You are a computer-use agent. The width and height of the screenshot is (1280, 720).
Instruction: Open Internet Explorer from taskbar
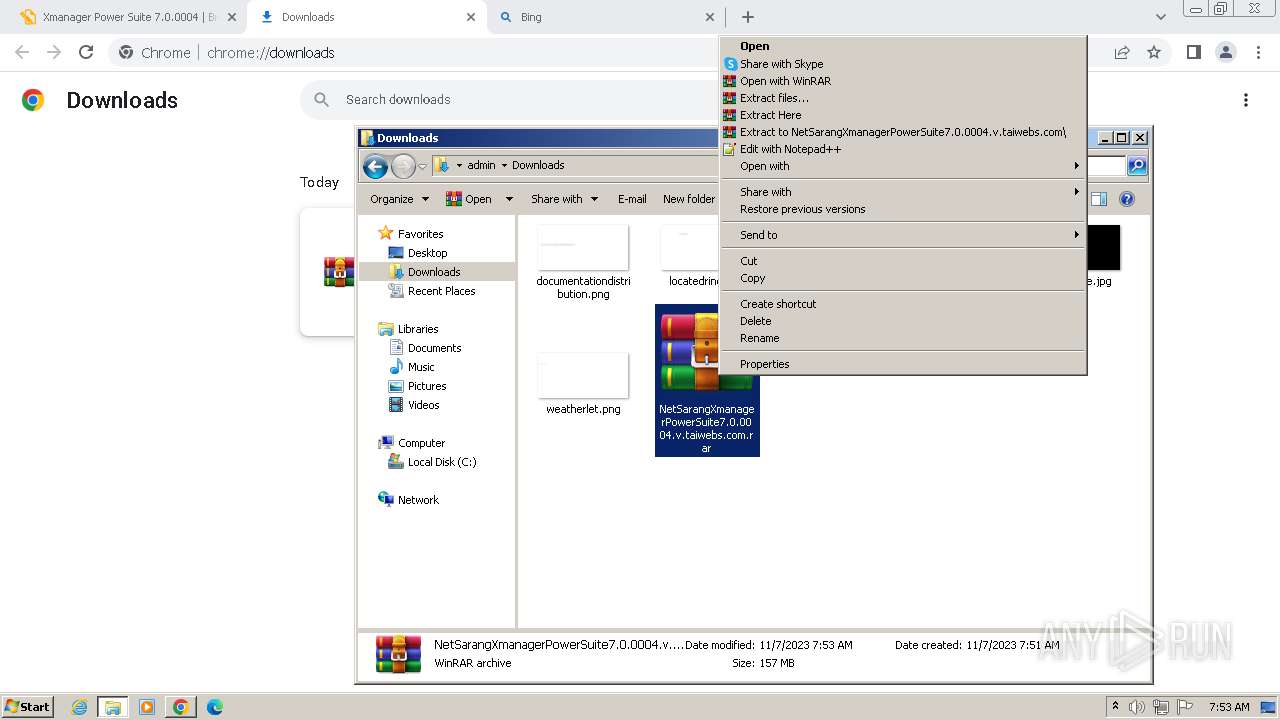coord(79,707)
